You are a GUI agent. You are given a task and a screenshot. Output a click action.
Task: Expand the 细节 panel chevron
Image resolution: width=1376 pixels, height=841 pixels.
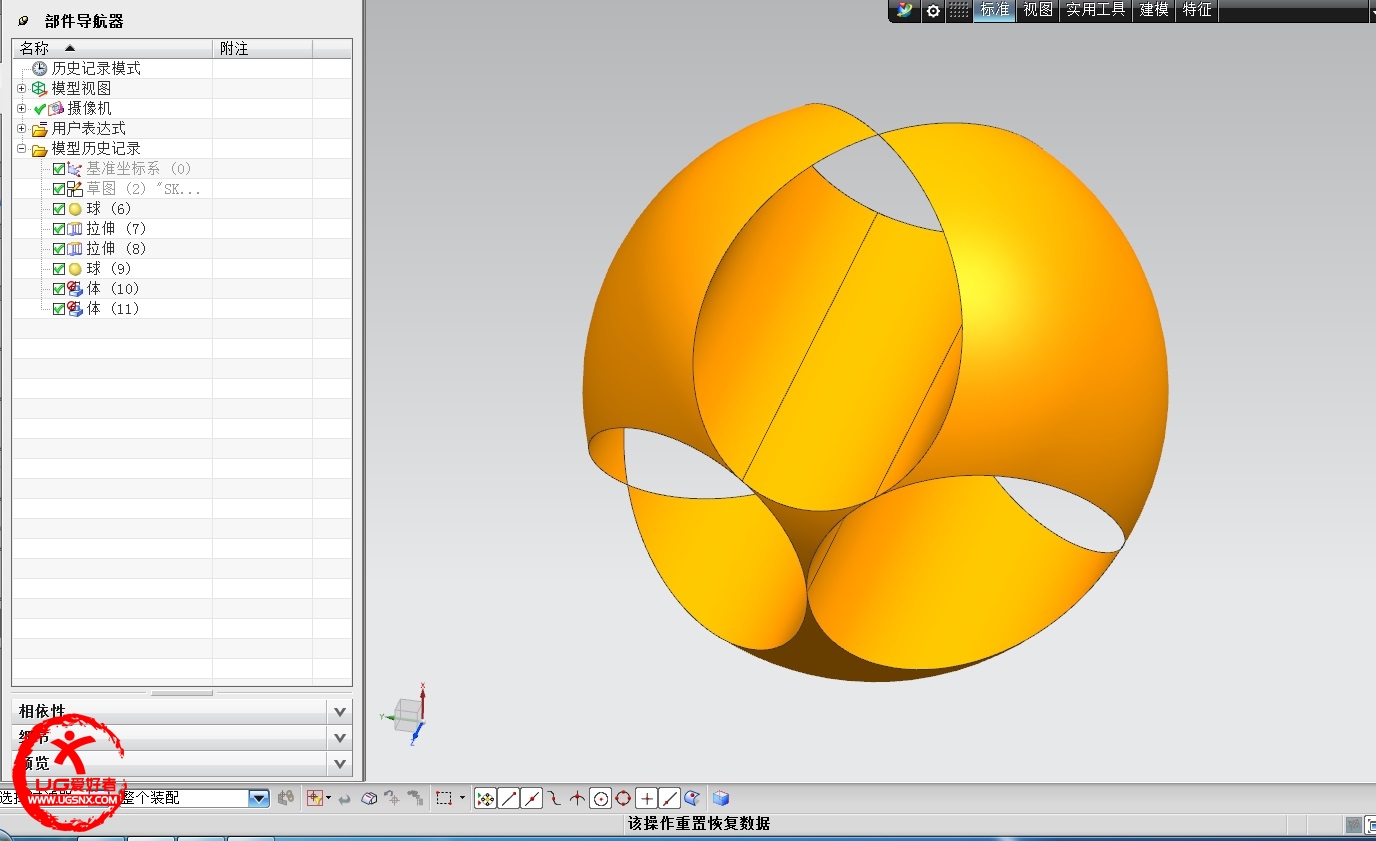(340, 738)
